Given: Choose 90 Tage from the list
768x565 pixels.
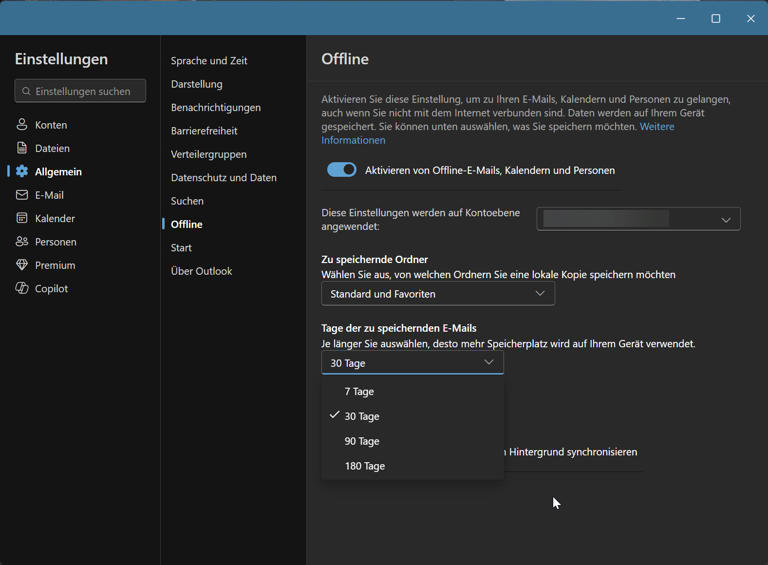Looking at the screenshot, I should (412, 441).
